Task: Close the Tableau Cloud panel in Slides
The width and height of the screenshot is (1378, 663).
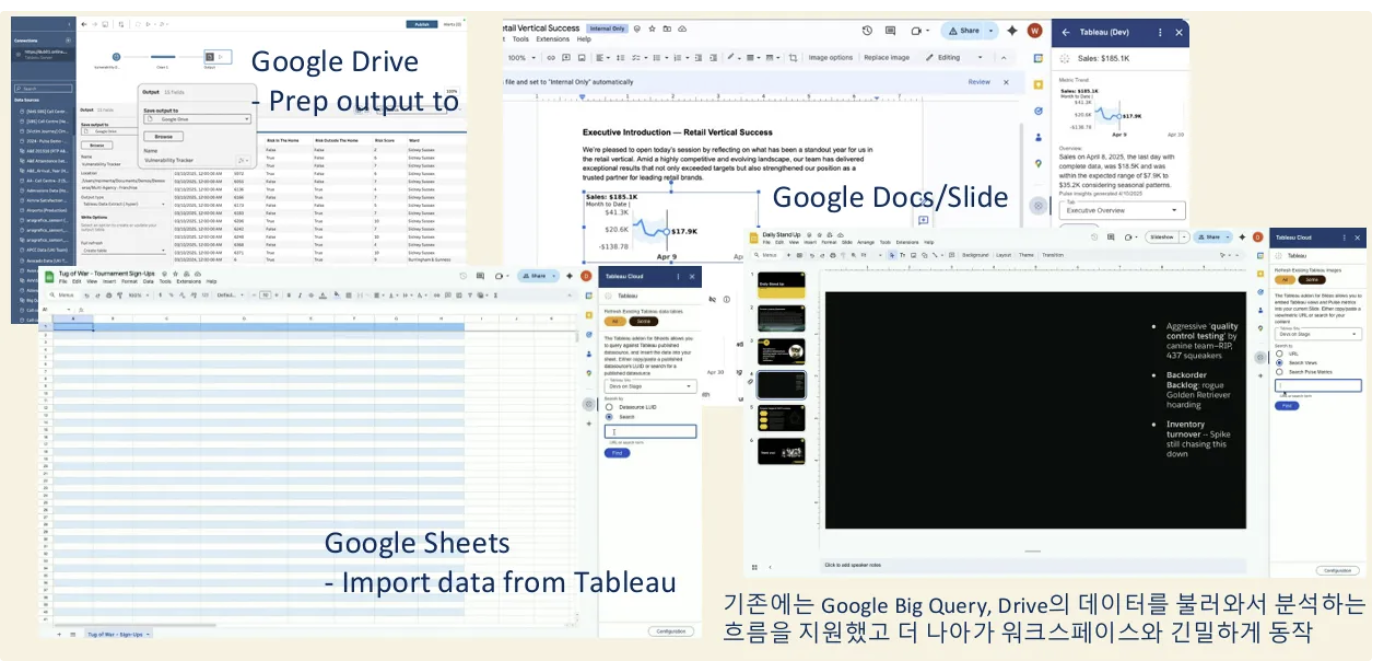Action: pos(1357,238)
